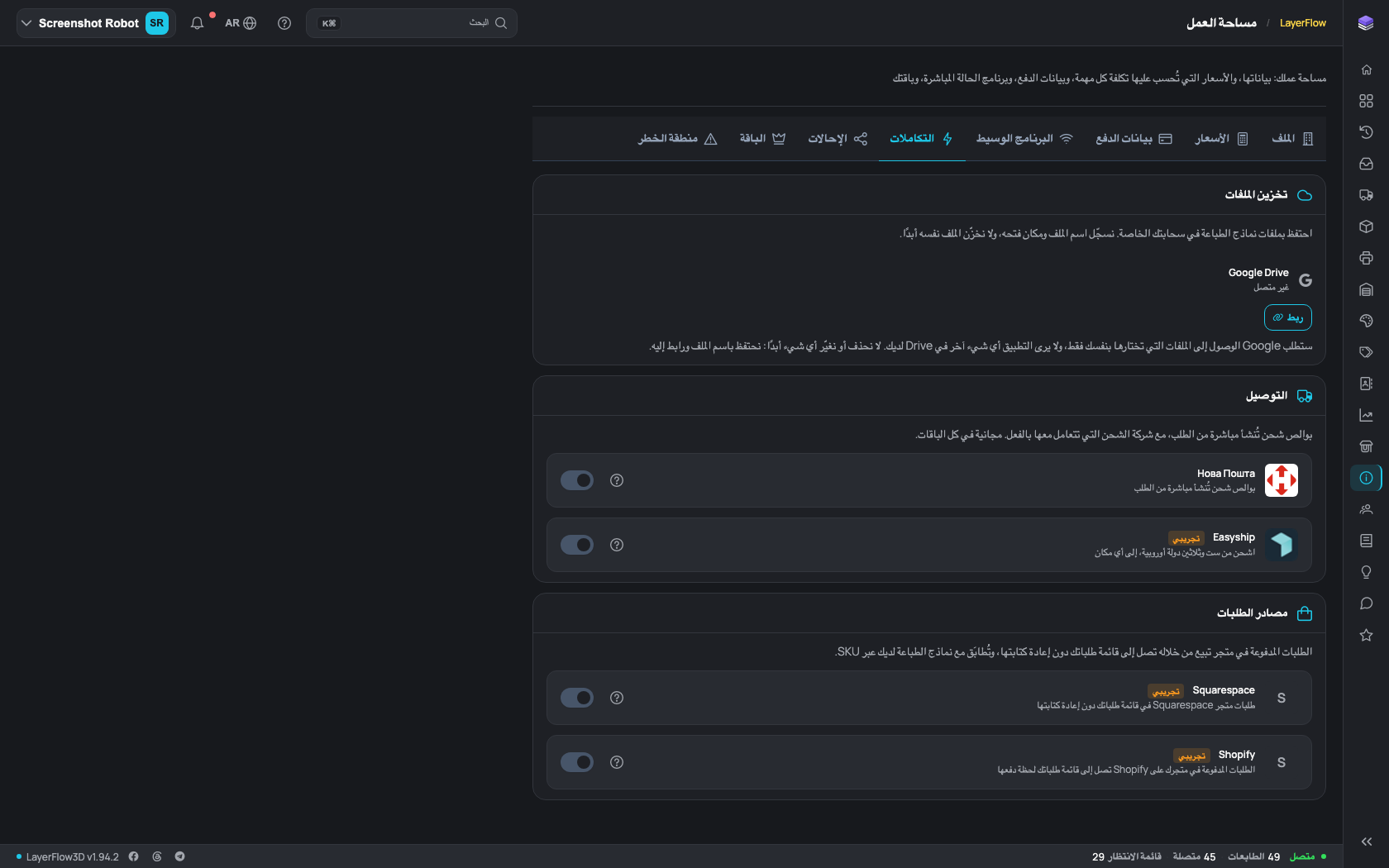1389x868 pixels.
Task: Click the ربط button for Google Drive
Action: pyautogui.click(x=1288, y=317)
